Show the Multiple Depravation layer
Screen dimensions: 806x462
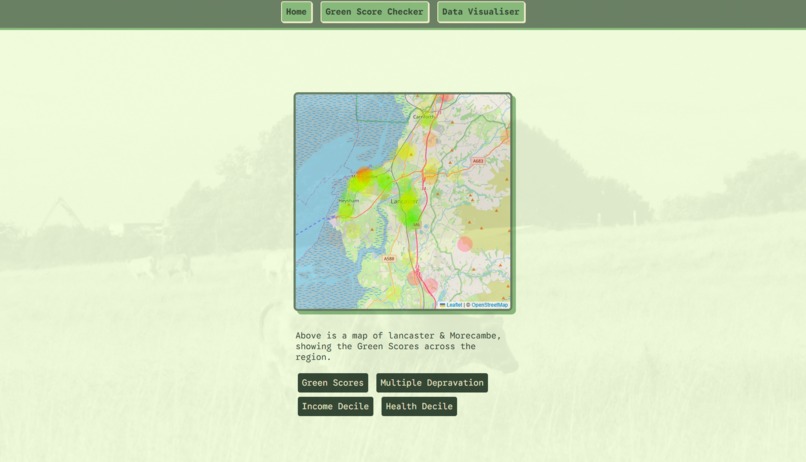coord(432,383)
